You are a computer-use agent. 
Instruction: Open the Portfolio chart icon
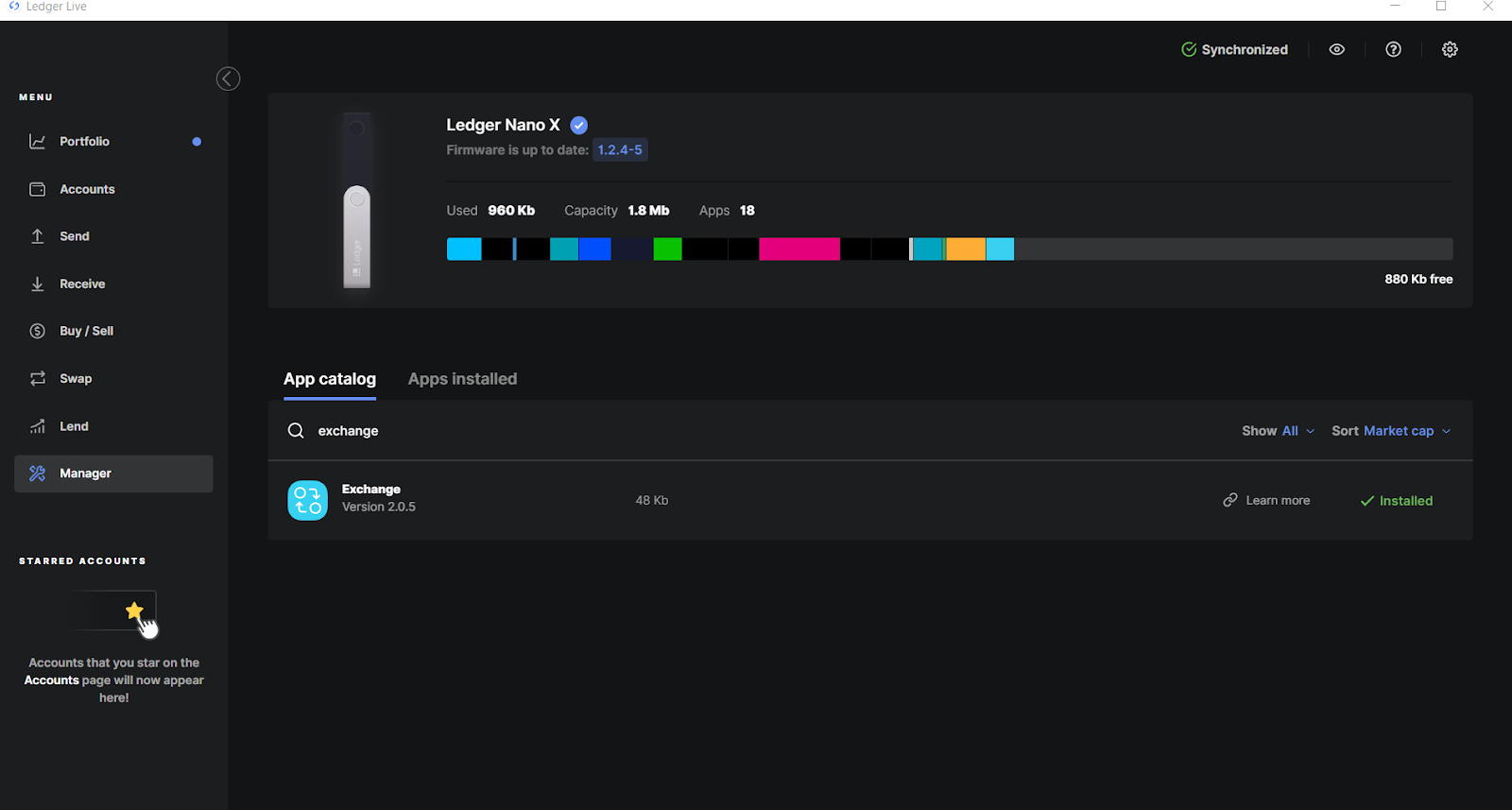tap(38, 142)
